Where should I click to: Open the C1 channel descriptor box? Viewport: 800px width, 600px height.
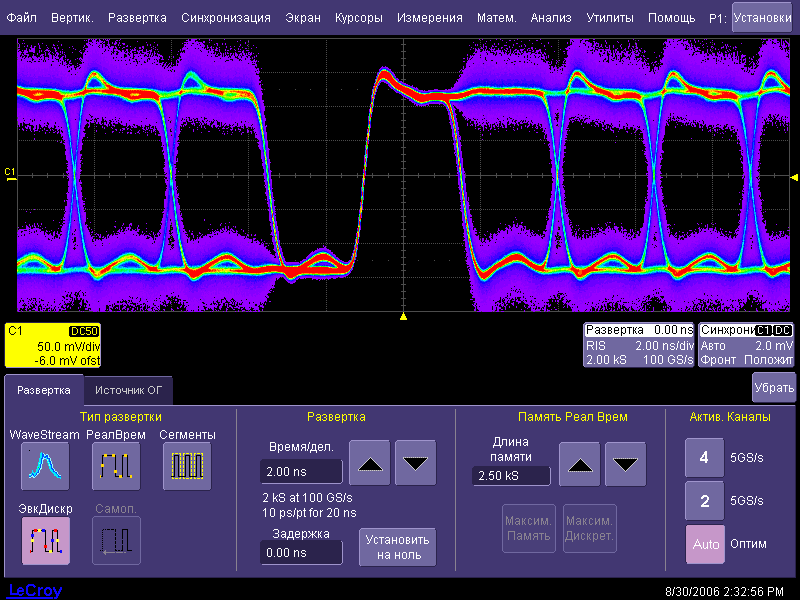52,345
